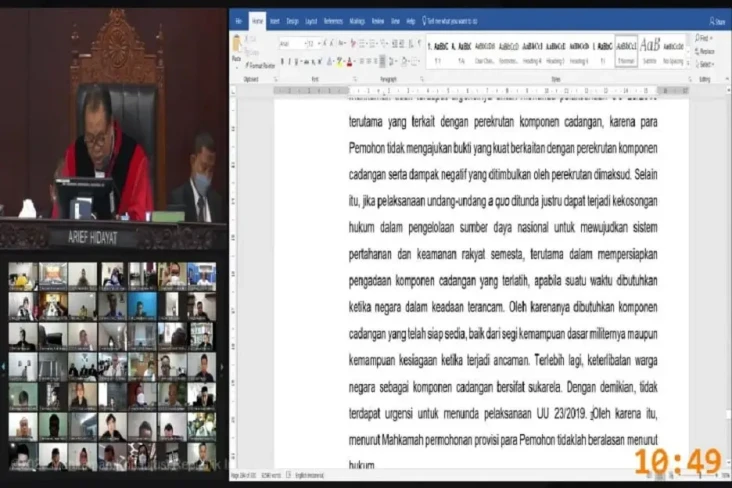This screenshot has height=488, width=732.
Task: Pick the yellow text highlight color
Action: [339, 61]
